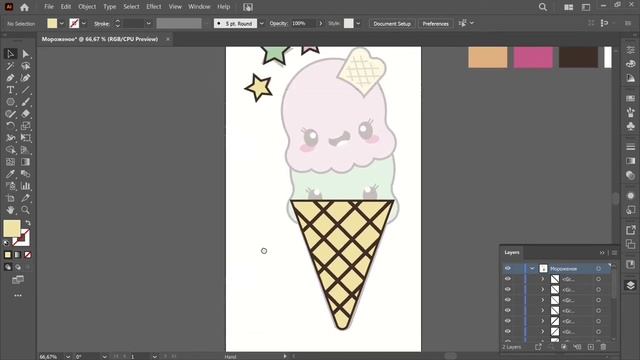This screenshot has height=360, width=640.
Task: Select the Magic Wand tool
Action: (x=11, y=66)
